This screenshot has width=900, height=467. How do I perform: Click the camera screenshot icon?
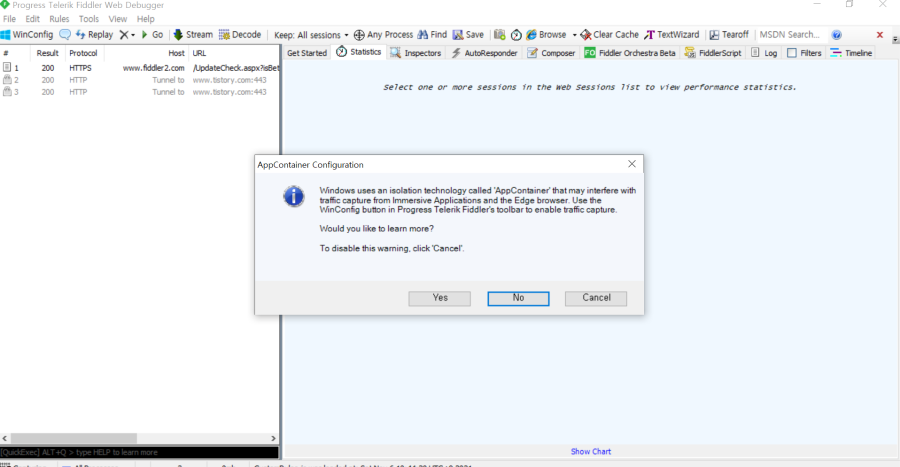(x=499, y=35)
